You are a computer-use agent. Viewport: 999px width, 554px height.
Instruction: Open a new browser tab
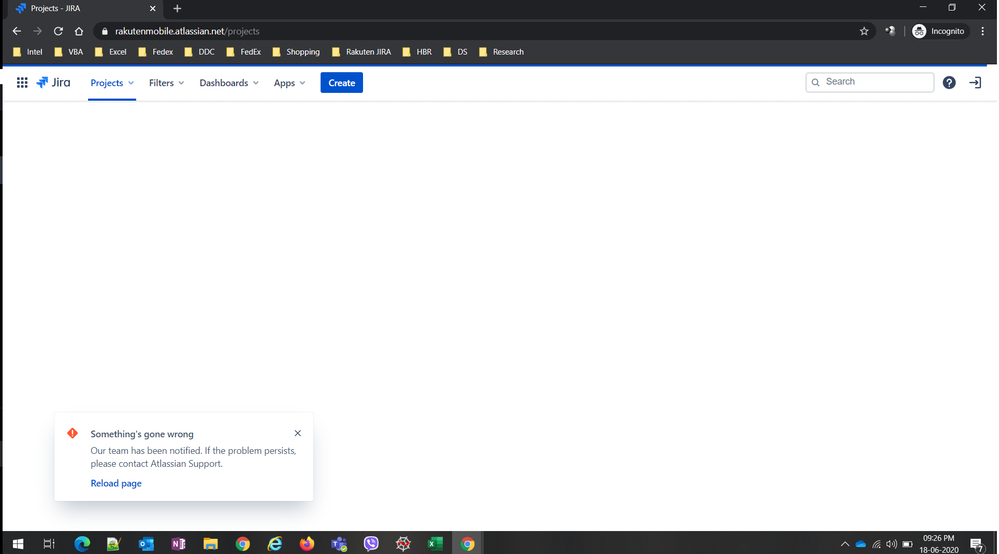click(177, 8)
